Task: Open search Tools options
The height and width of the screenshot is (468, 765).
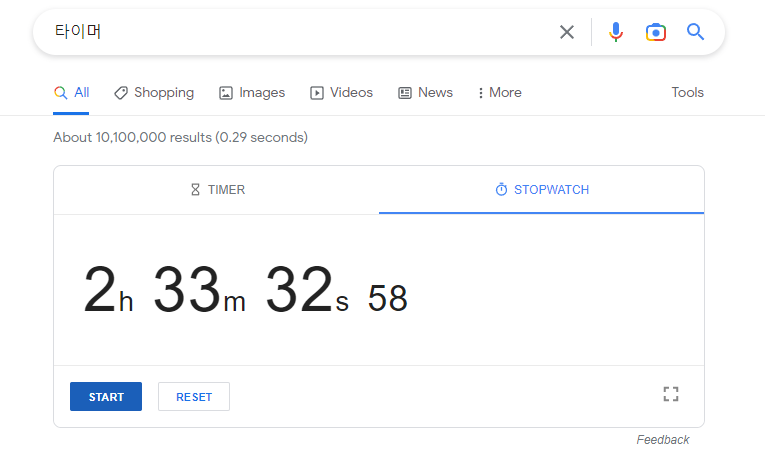Action: (687, 92)
